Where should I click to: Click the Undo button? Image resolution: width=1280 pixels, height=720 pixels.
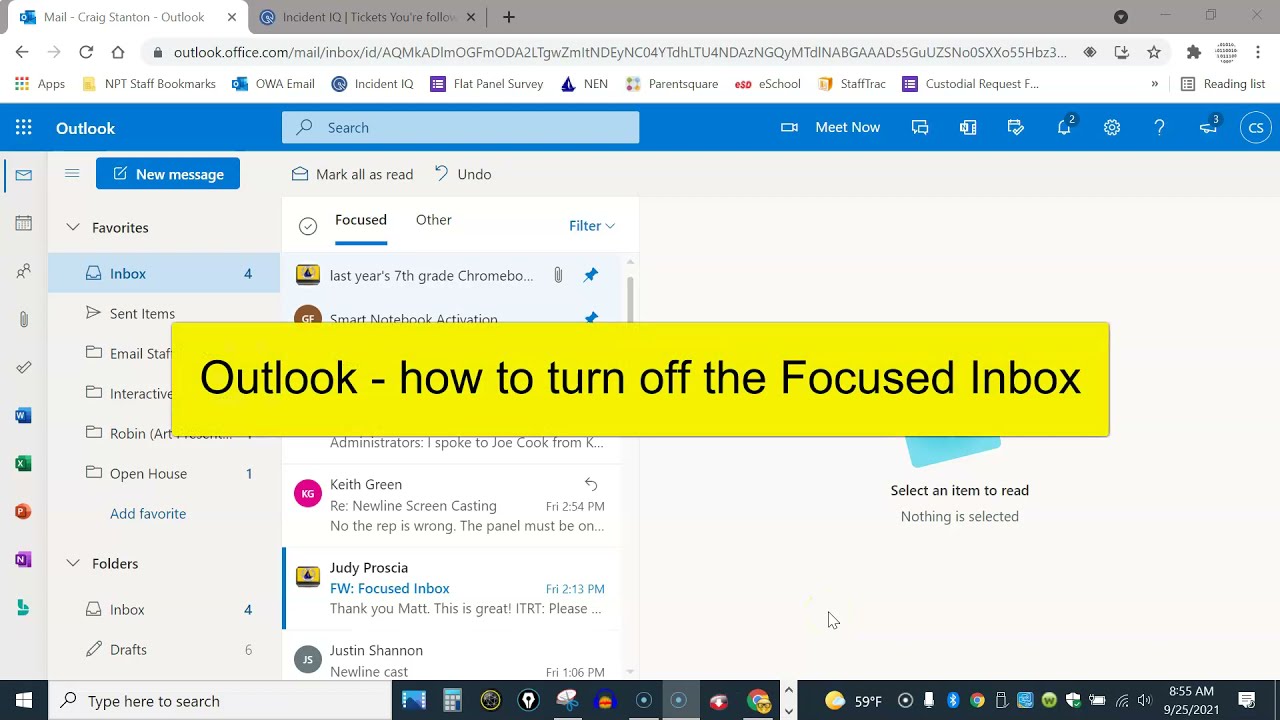pyautogui.click(x=463, y=174)
